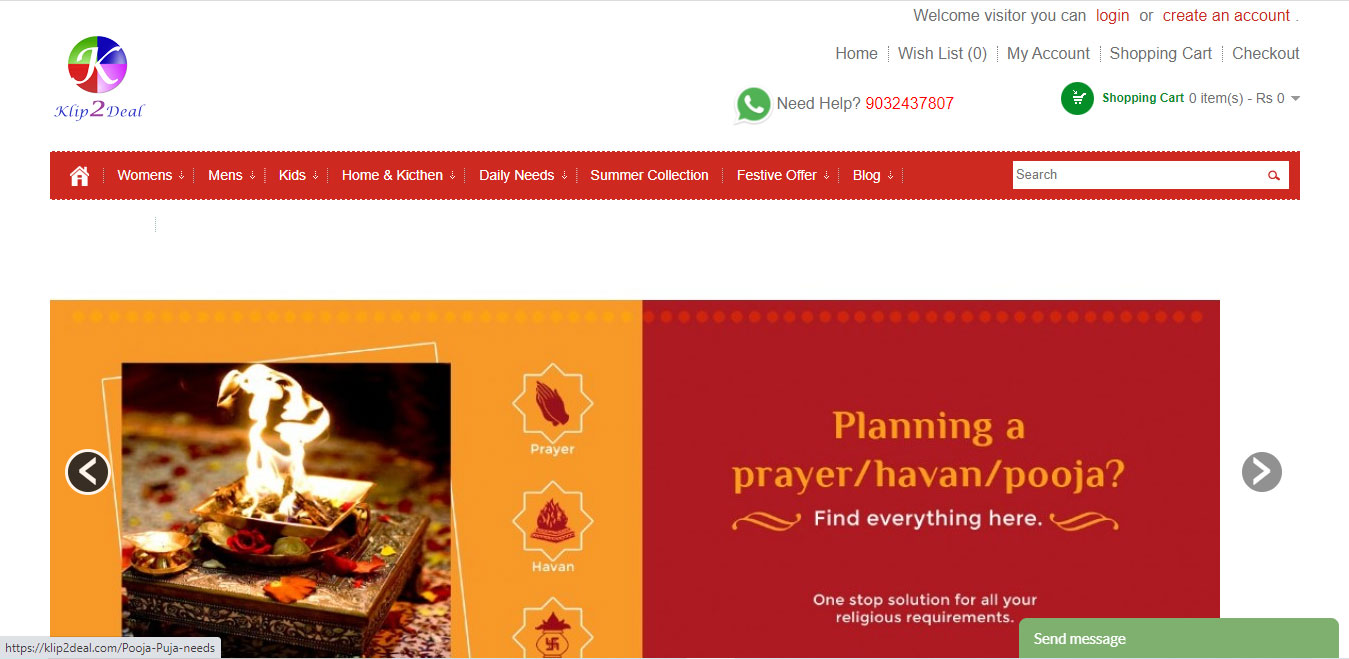This screenshot has height=659, width=1349.
Task: Click the Klip2Deal logo
Action: (98, 78)
